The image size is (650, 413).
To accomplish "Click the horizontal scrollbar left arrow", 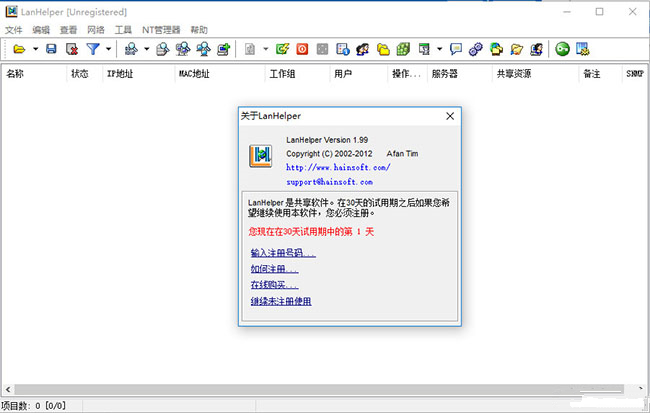I will click(x=8, y=389).
